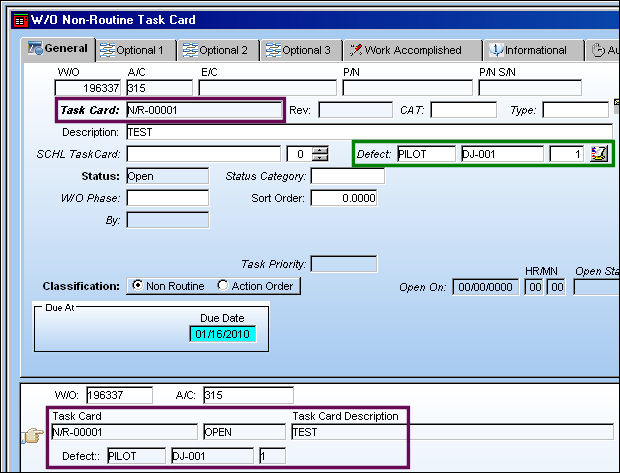Click Task Card field N/R-00001
Image resolution: width=620 pixels, height=473 pixels.
(x=204, y=110)
